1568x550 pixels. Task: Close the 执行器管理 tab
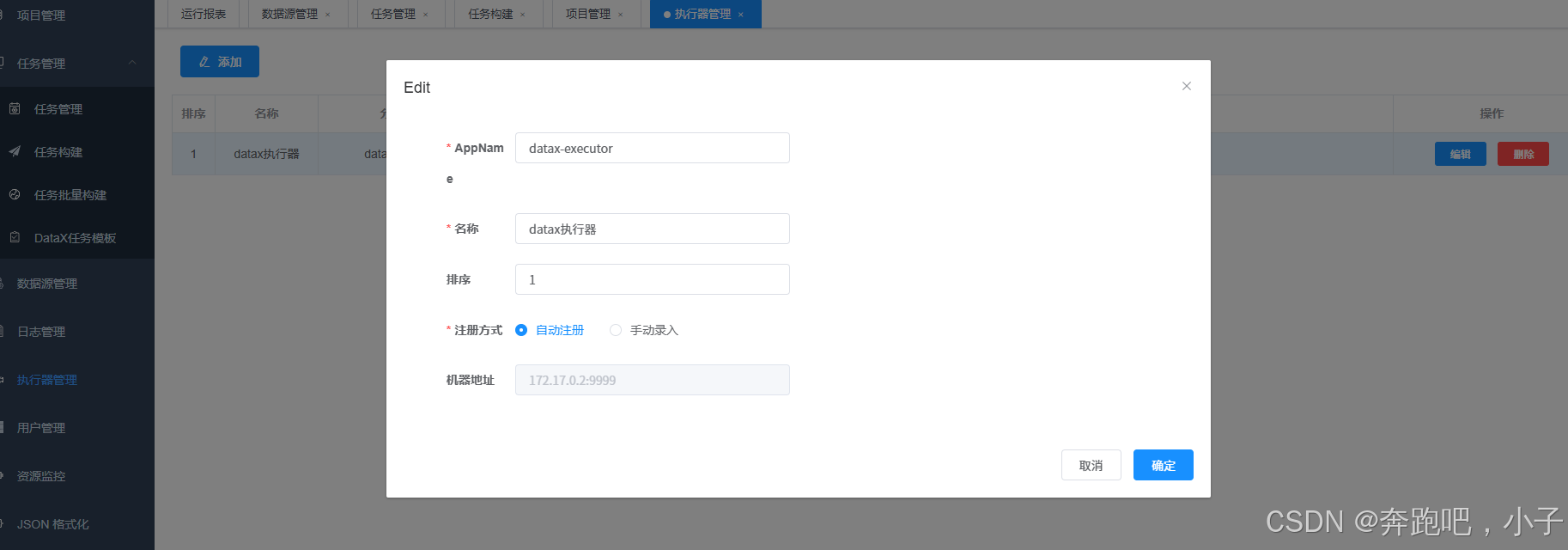(x=740, y=15)
